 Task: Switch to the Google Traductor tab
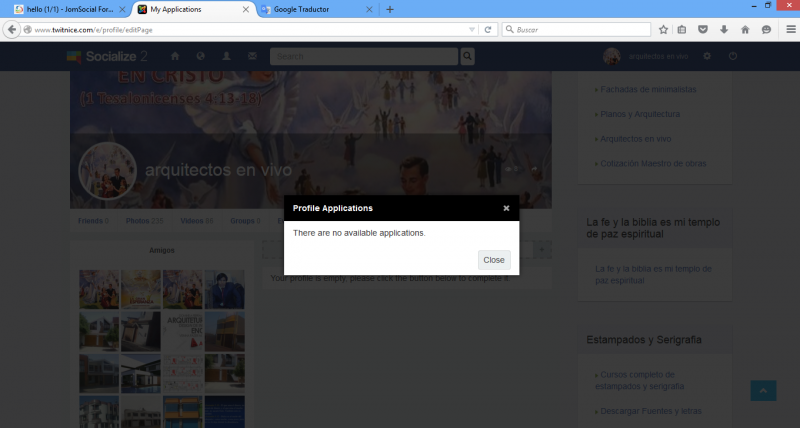(316, 9)
